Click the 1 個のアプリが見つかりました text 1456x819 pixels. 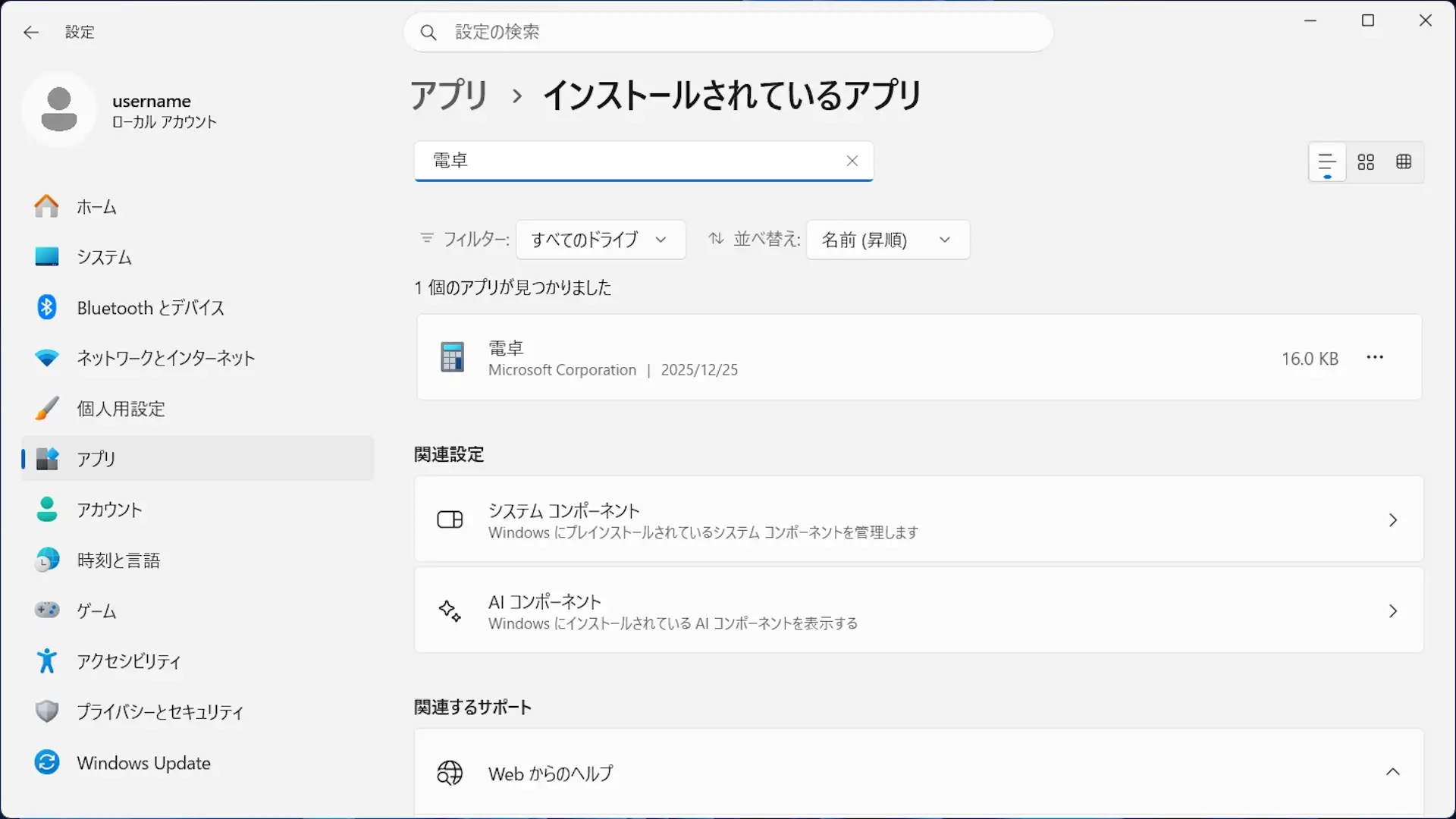[x=513, y=287]
